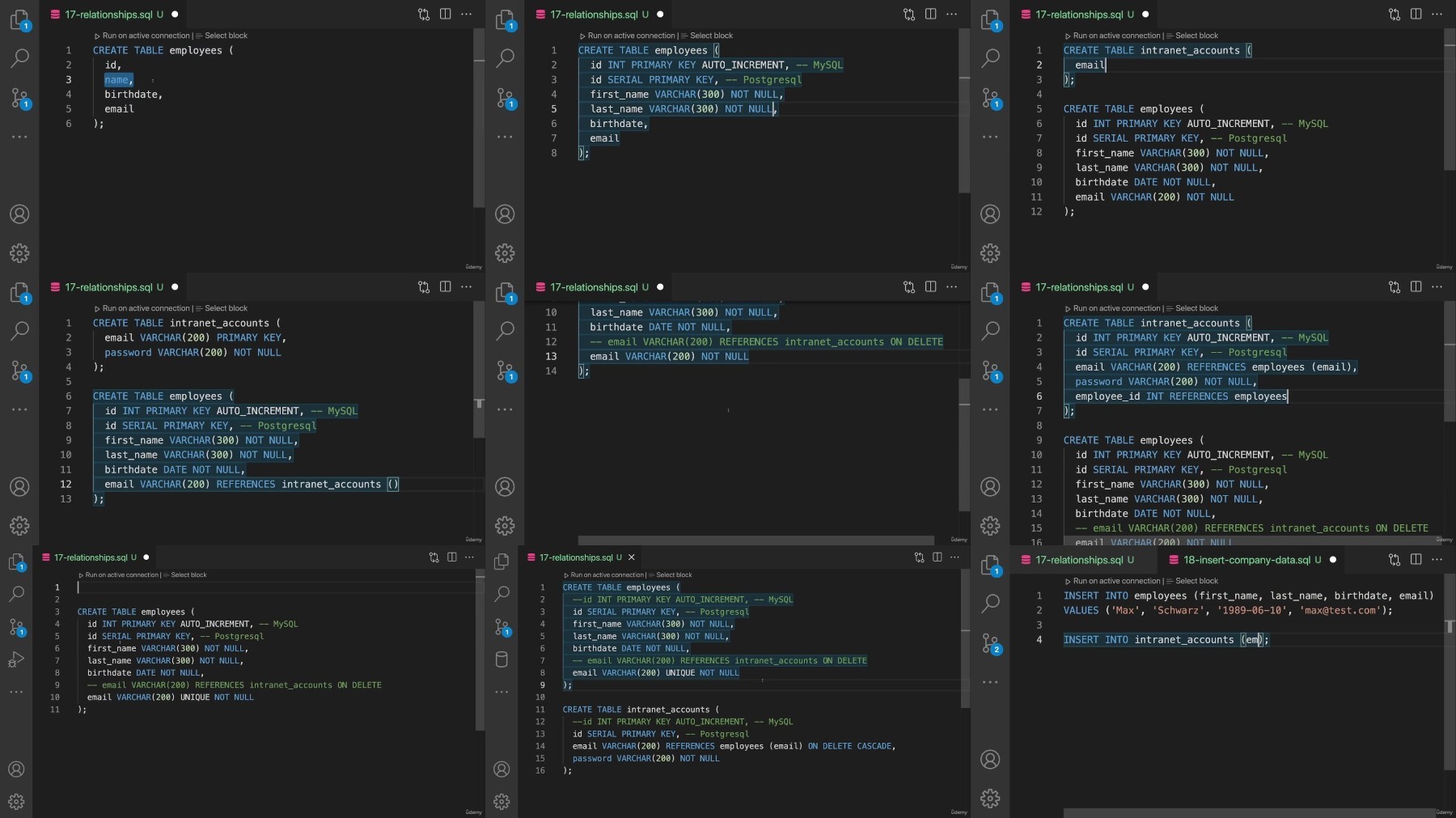Click the horizontal scrollbar under email VARCHAR(200) NOT NULL editor

(x=756, y=540)
